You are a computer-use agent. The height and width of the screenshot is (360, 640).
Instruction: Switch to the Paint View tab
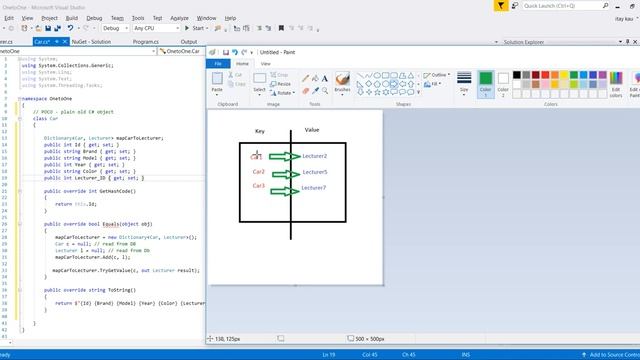point(265,64)
